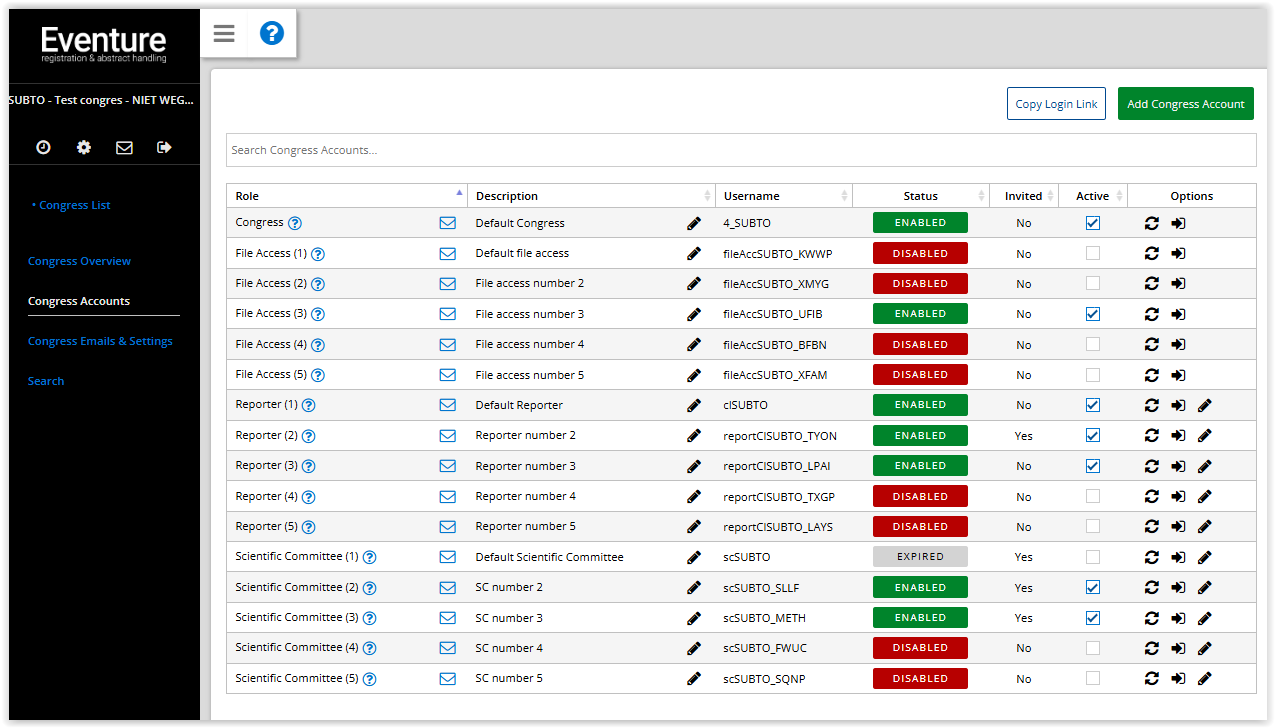This screenshot has width=1275, height=728.
Task: Open Congress Overview in sidebar
Action: [80, 261]
